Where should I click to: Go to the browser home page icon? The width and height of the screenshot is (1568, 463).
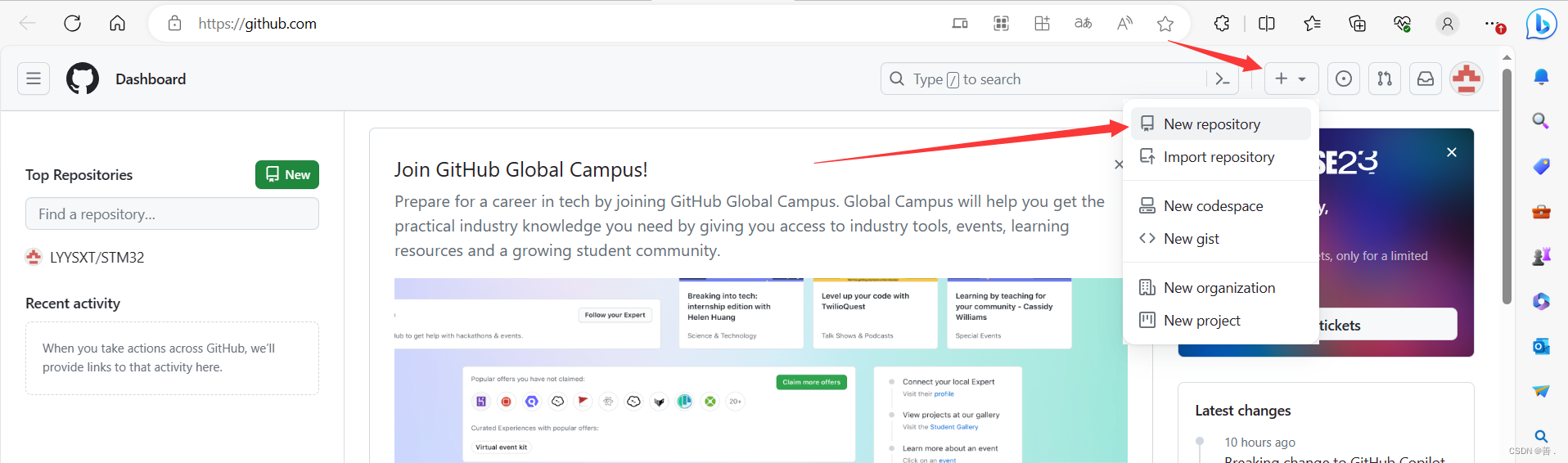117,24
